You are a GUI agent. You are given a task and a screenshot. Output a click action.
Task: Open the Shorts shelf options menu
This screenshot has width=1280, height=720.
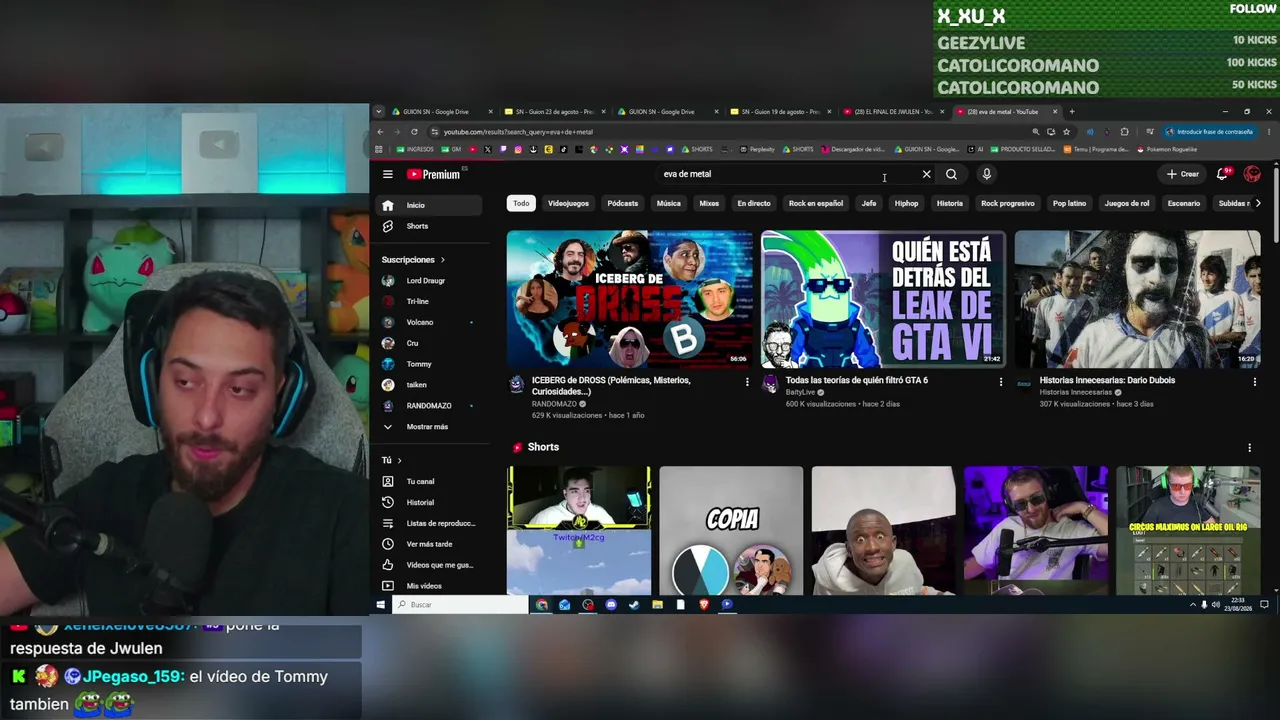tap(1249, 447)
